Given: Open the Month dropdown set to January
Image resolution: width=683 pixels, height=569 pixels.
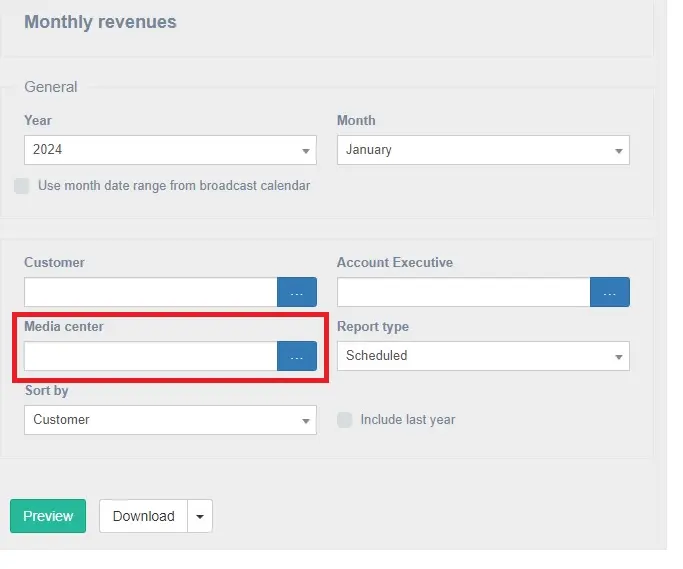Looking at the screenshot, I should tap(483, 150).
